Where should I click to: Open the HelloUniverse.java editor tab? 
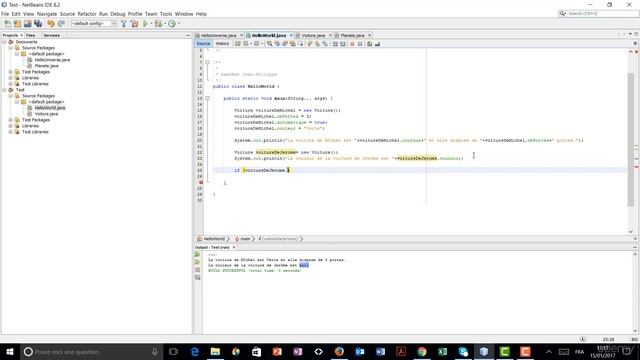(218, 36)
